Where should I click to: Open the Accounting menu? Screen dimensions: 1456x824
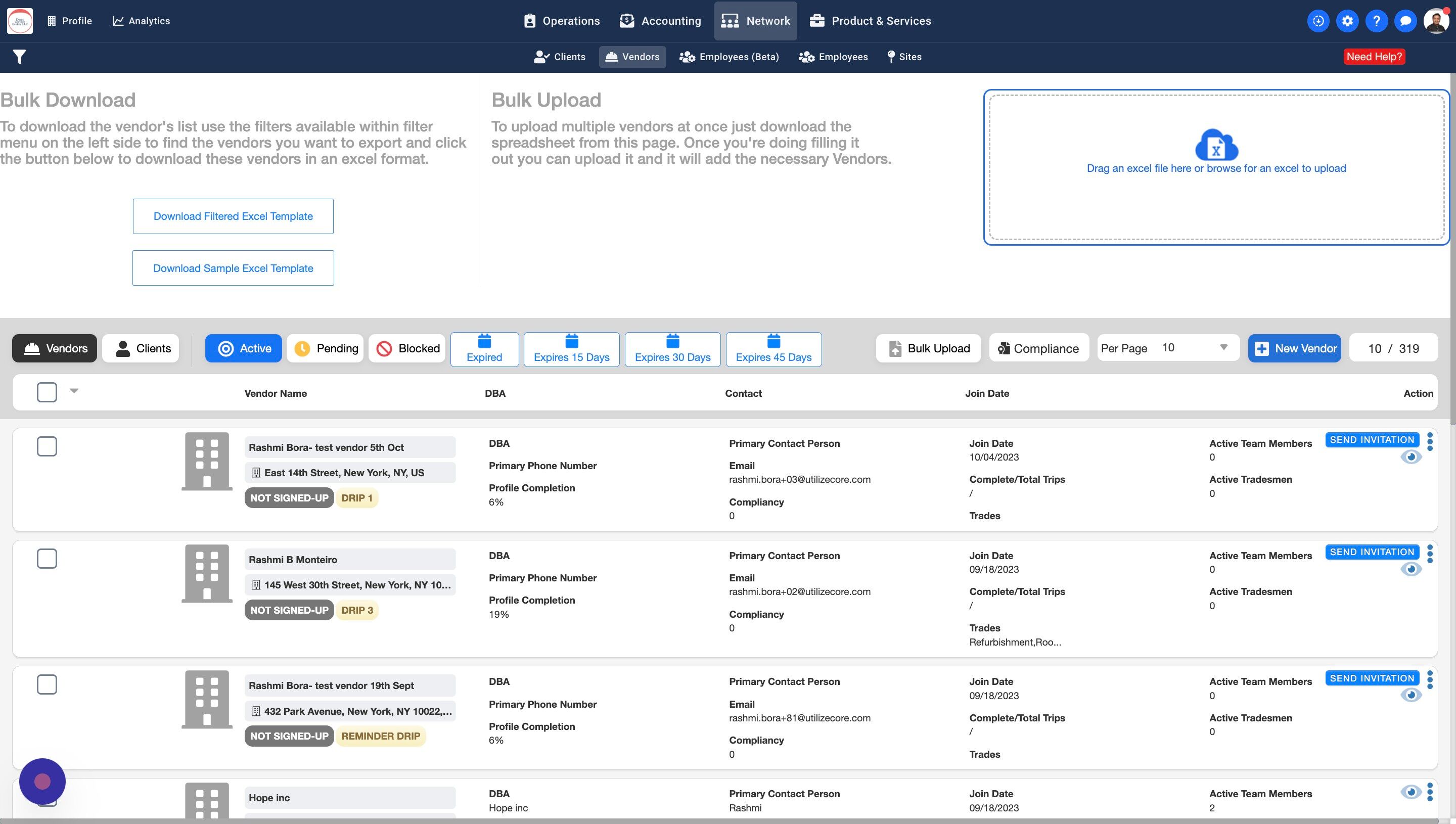click(660, 21)
